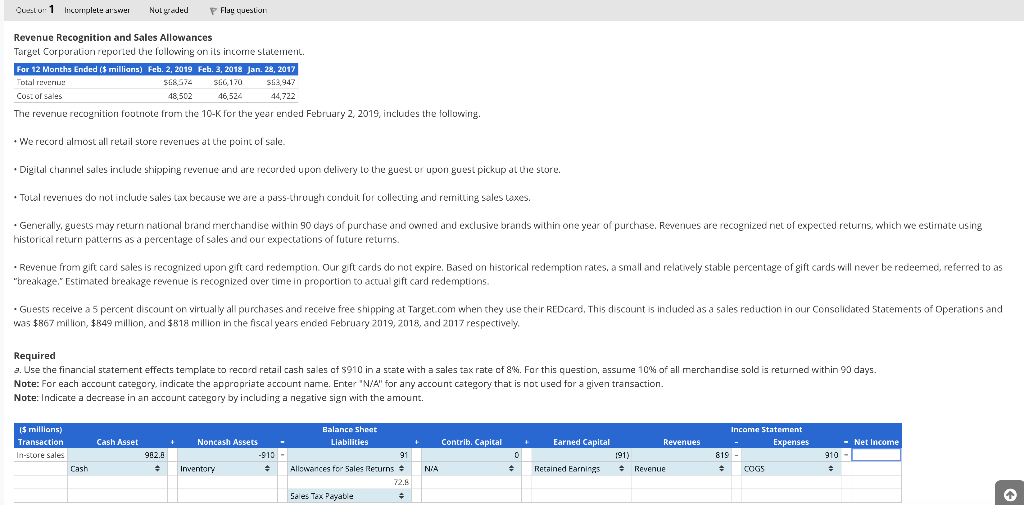This screenshot has width=1024, height=505.
Task: Click the 'Question 1' label
Action: (33, 10)
